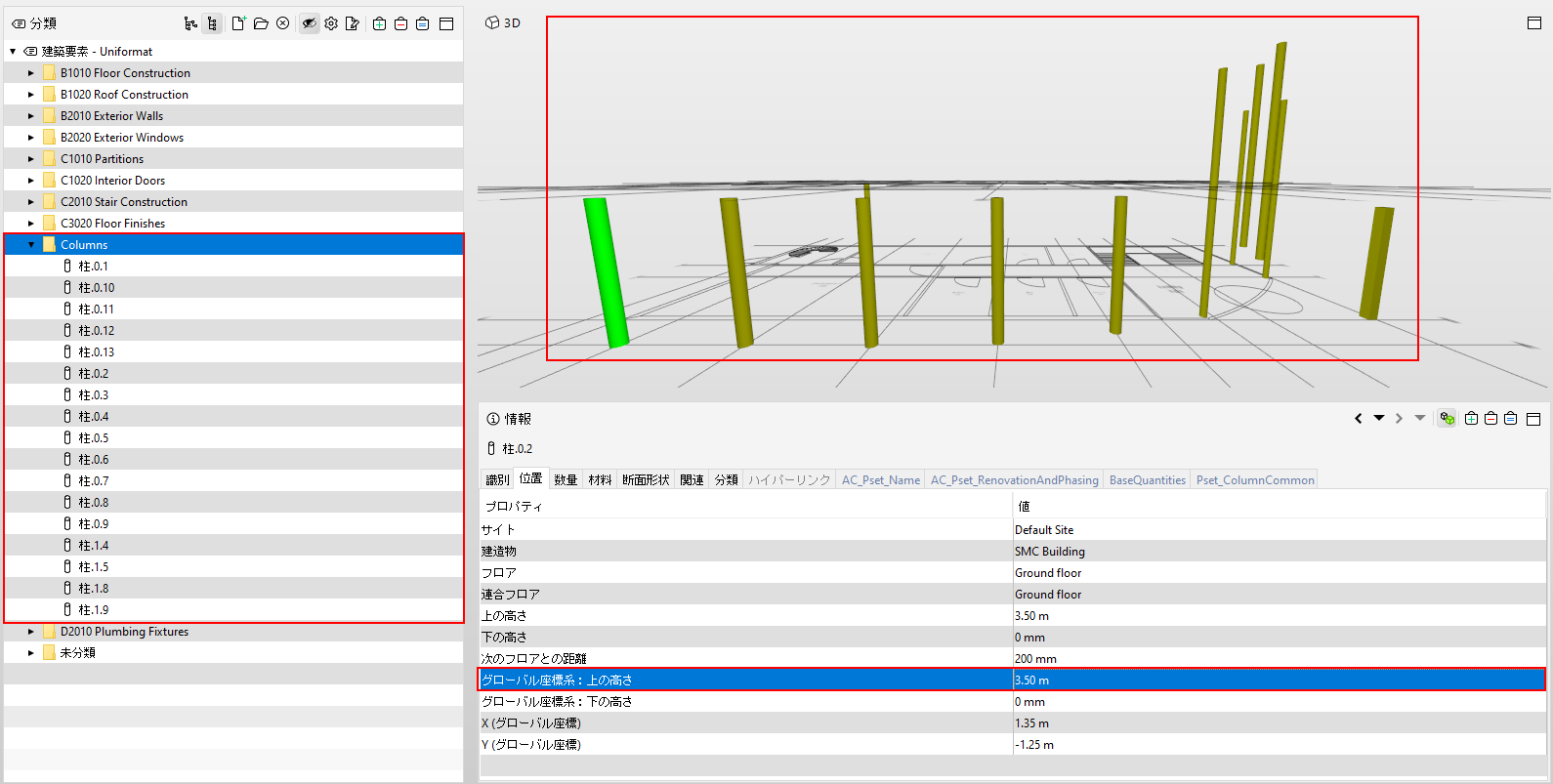
Task: Click the circled X remove classification icon
Action: 283,23
